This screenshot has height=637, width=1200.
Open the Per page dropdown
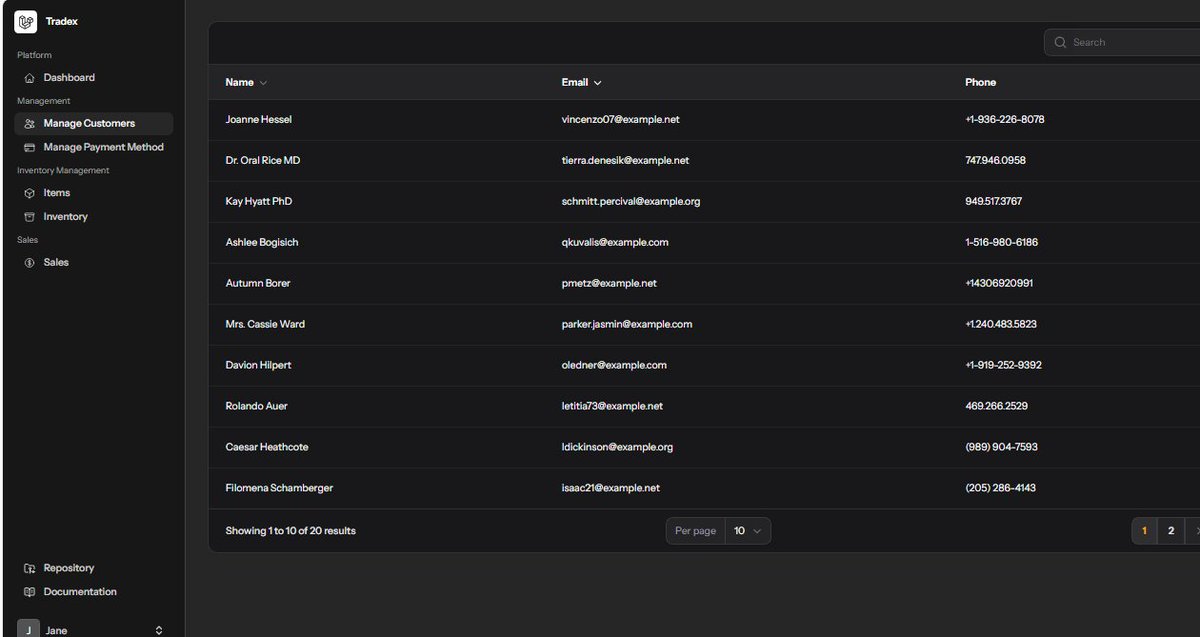(x=748, y=531)
